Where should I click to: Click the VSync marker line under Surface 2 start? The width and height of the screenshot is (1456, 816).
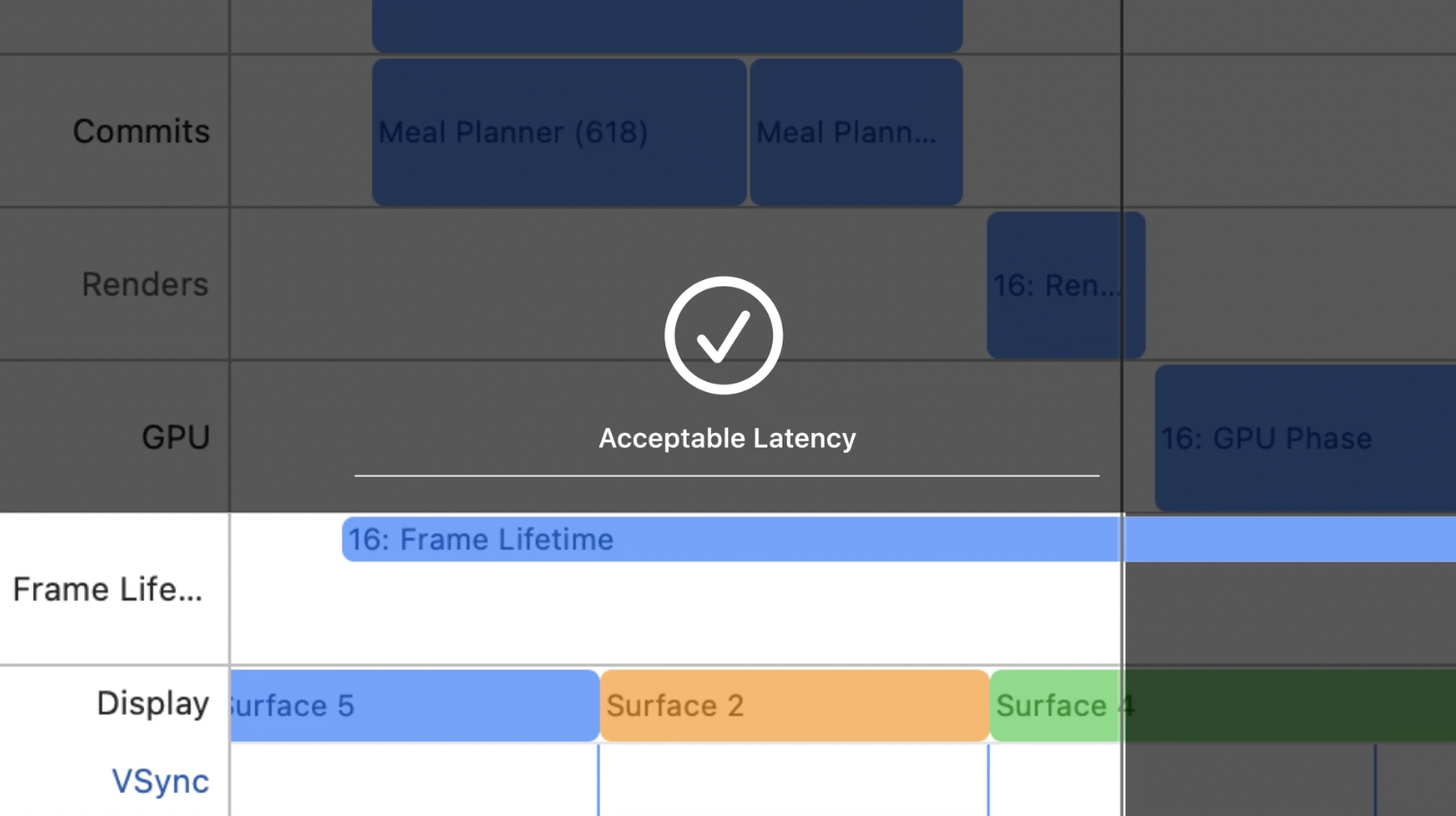click(598, 779)
